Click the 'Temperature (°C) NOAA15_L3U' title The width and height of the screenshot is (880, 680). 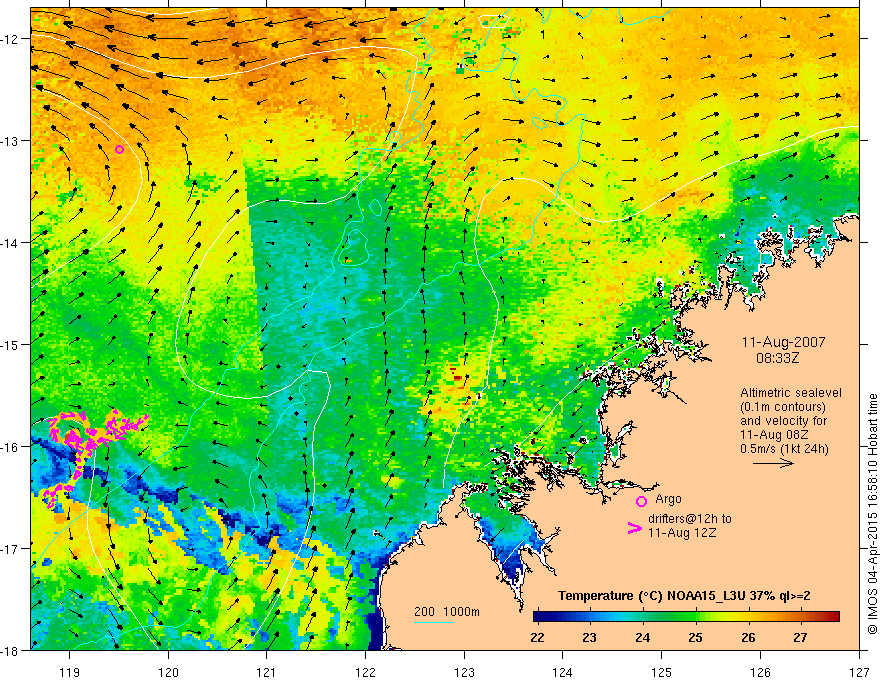[x=651, y=596]
